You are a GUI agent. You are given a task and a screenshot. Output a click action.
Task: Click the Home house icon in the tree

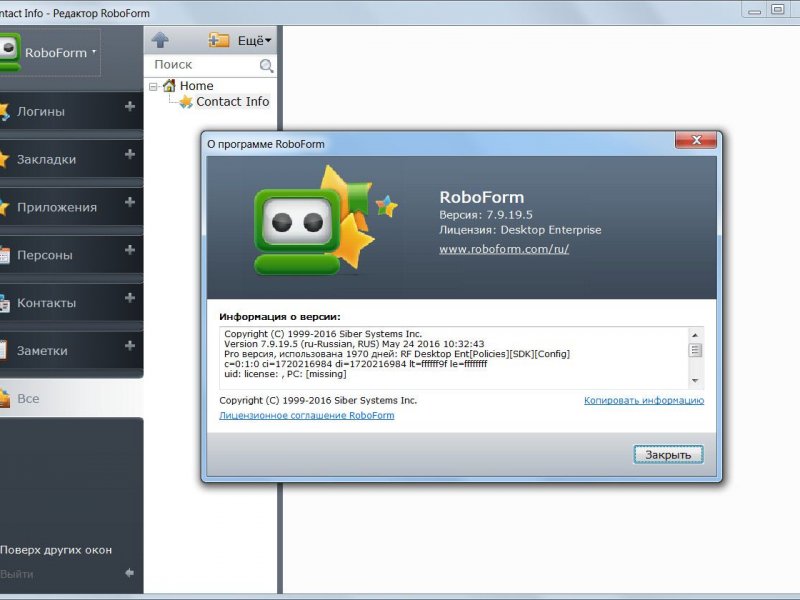click(169, 86)
